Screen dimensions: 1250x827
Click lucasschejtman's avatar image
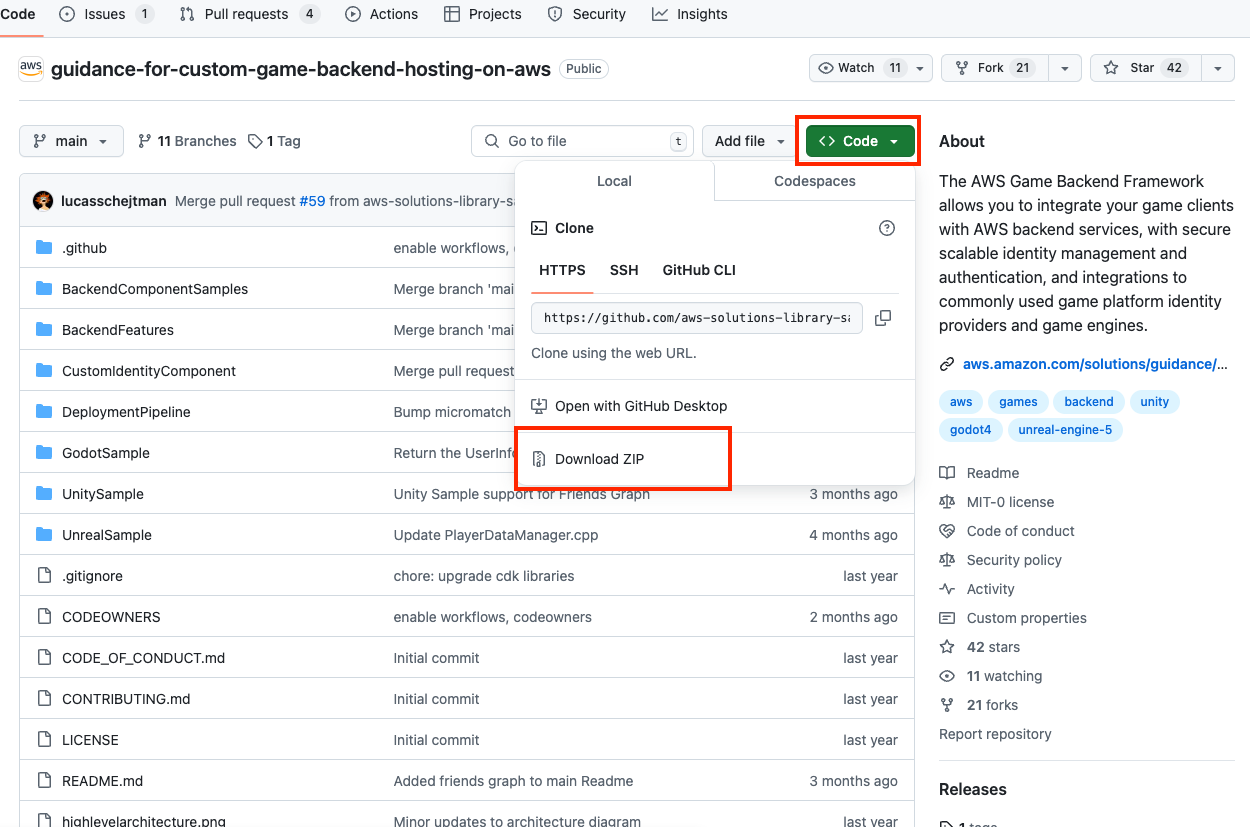pos(43,201)
